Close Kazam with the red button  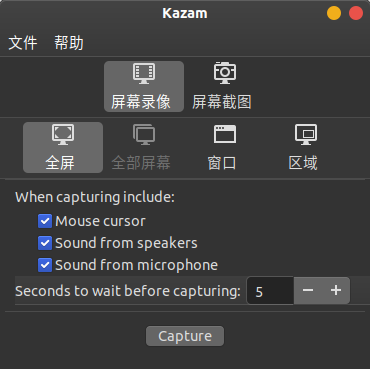[x=356, y=14]
